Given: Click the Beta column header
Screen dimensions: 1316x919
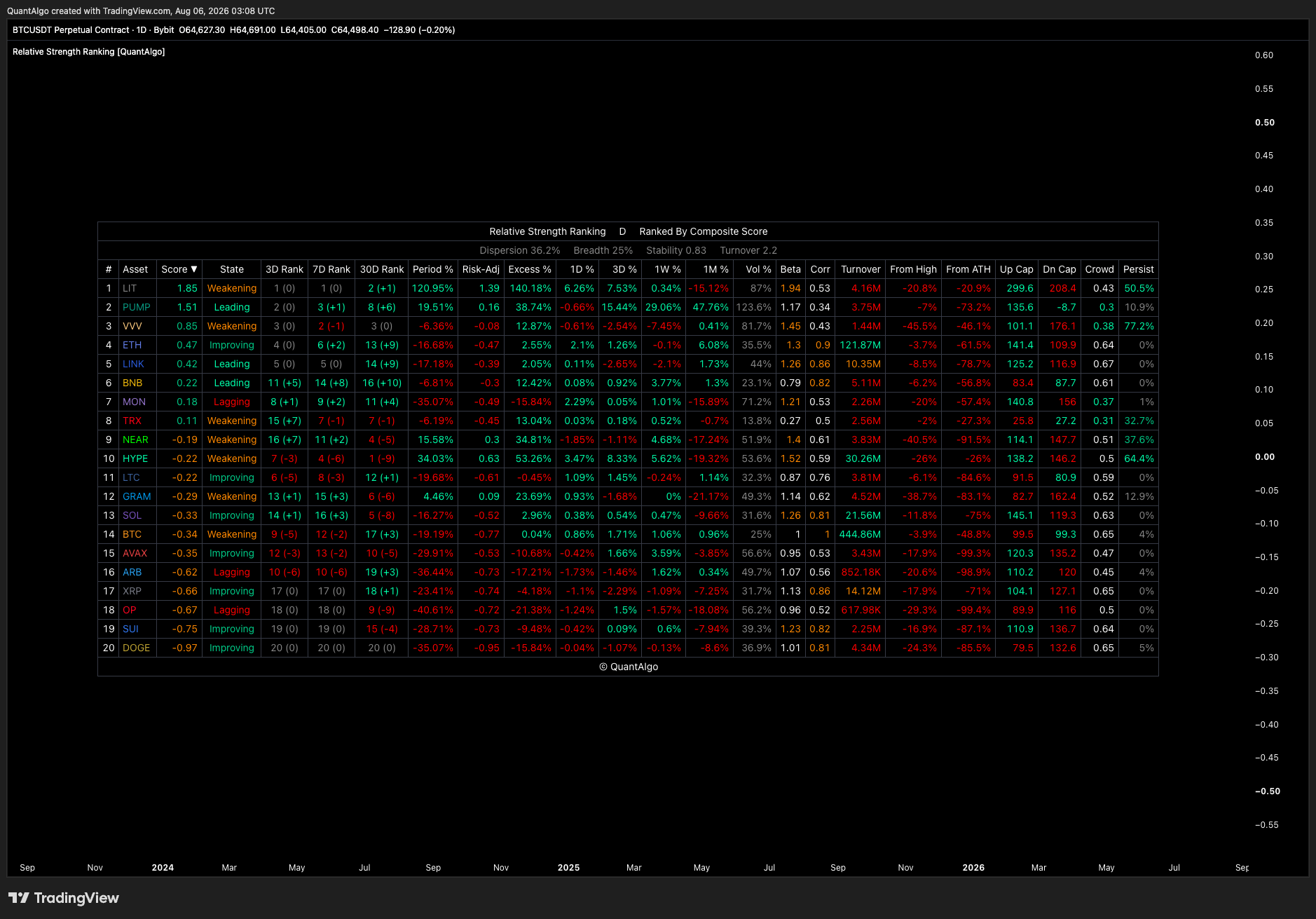Looking at the screenshot, I should point(790,269).
